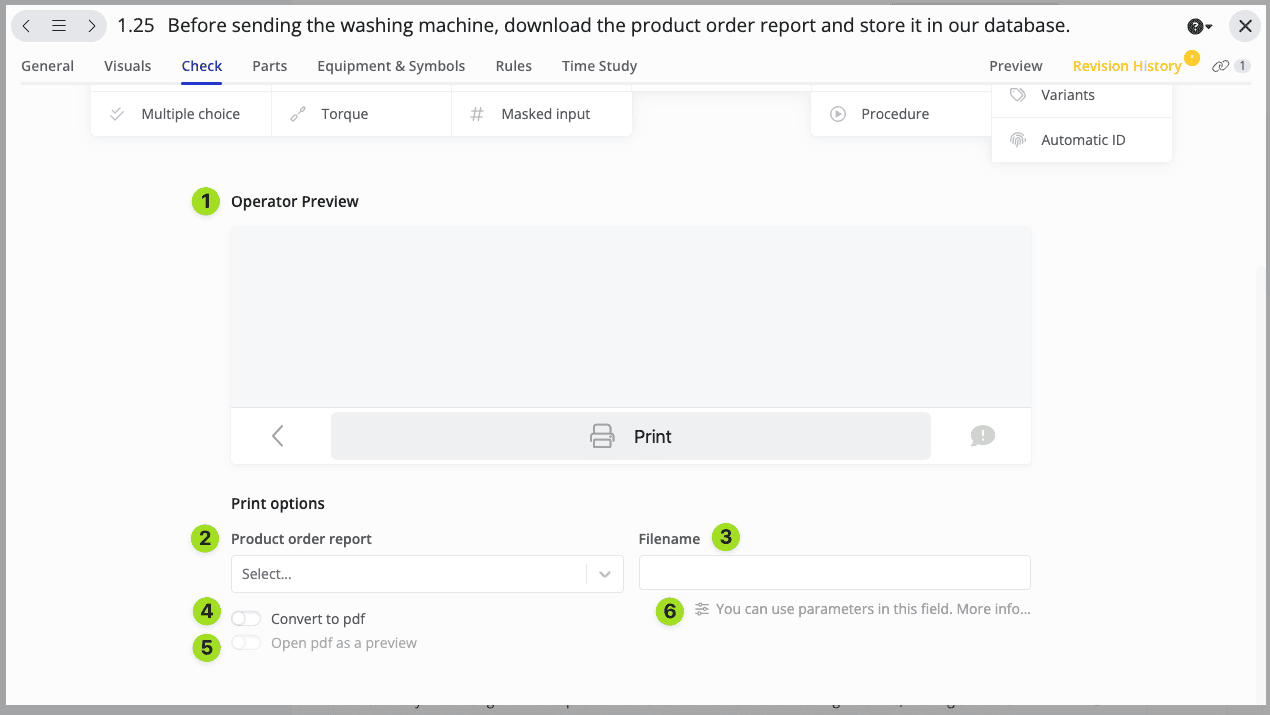Open the More info parameters link

tap(993, 609)
